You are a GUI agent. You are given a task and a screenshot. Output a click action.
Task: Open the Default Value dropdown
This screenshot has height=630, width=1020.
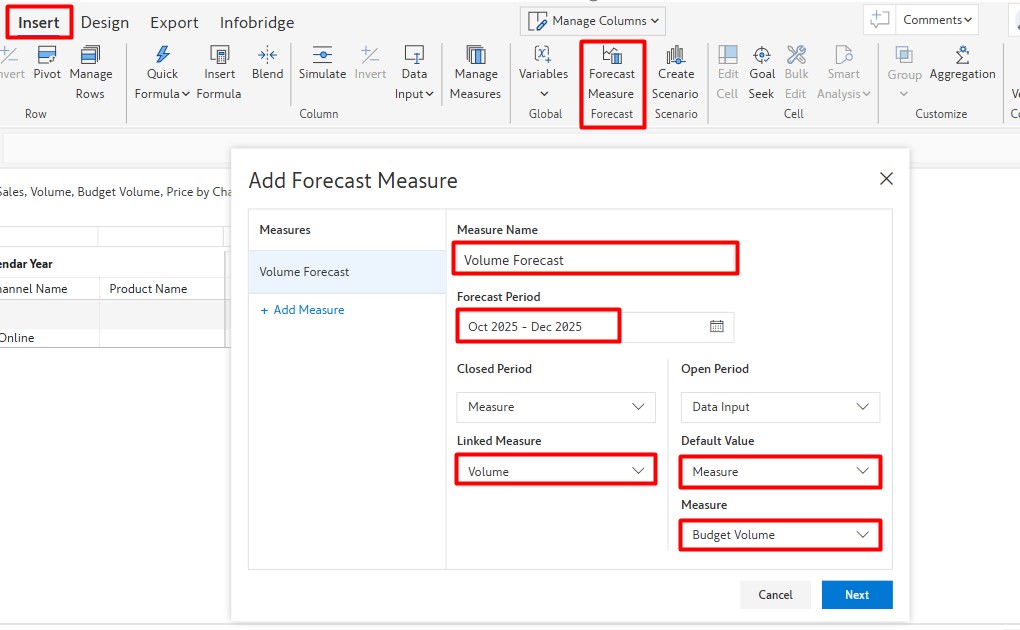(x=781, y=471)
